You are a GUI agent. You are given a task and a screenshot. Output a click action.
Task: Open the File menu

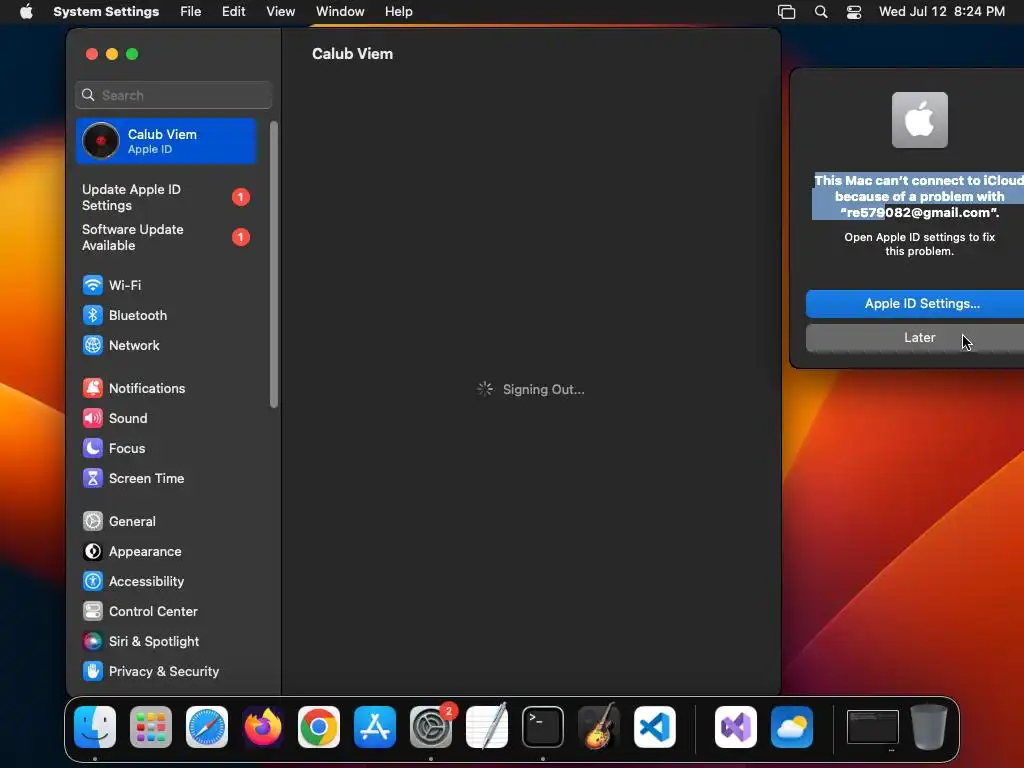click(191, 12)
